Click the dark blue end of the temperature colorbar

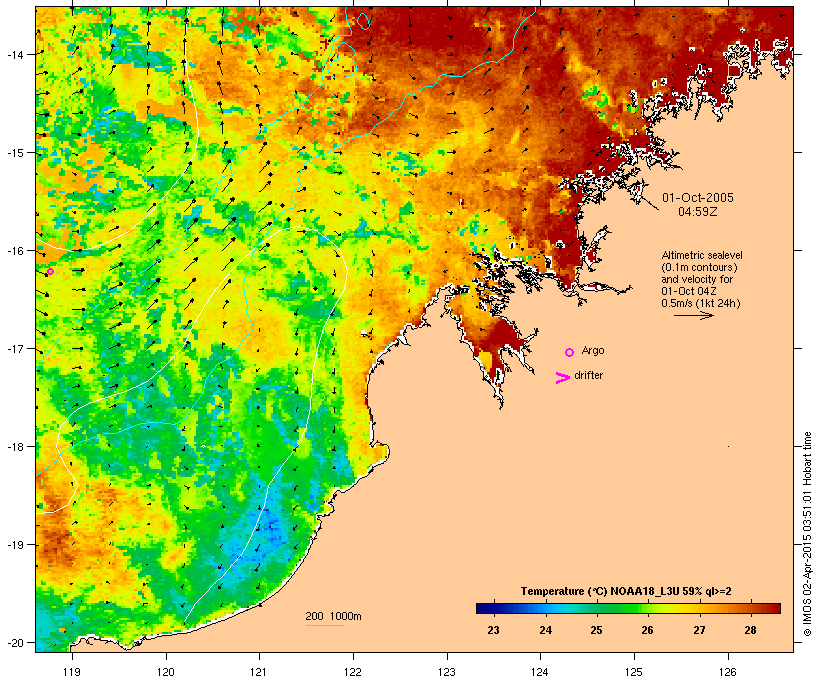click(486, 608)
